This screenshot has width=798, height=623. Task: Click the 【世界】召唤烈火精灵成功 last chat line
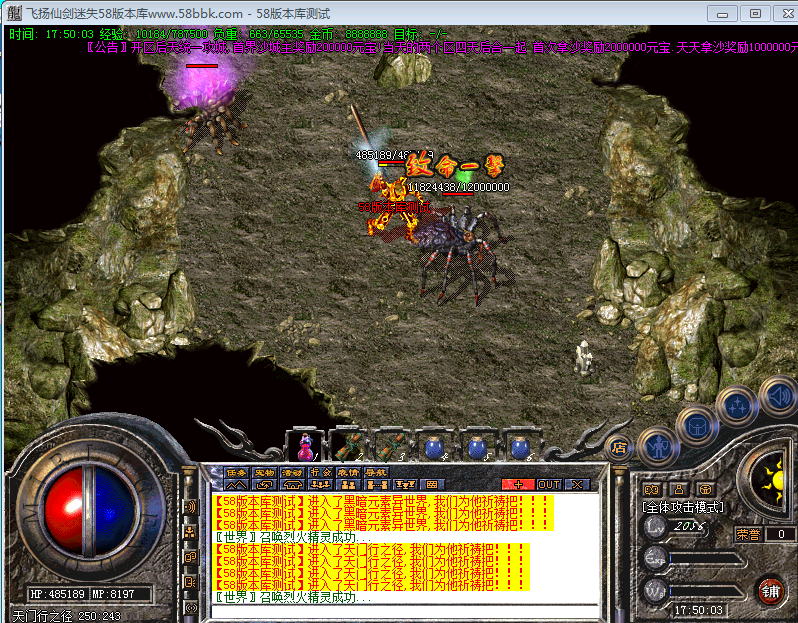pos(293,597)
